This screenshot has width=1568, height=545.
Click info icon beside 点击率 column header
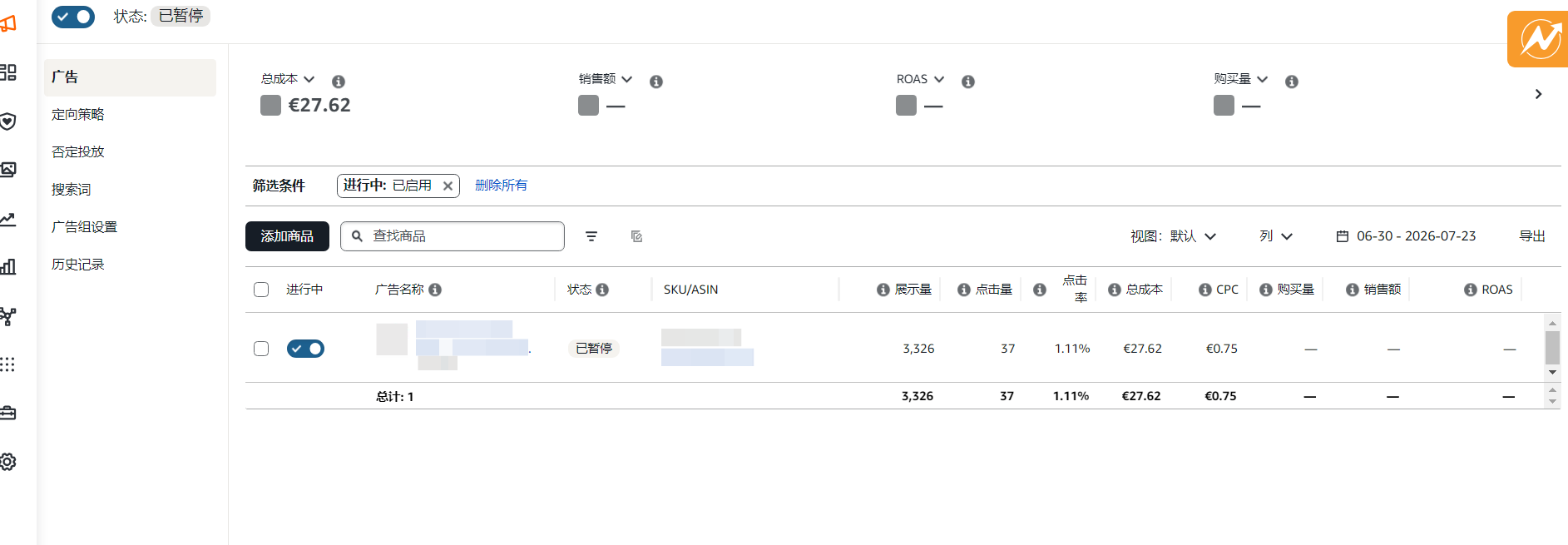(x=1040, y=290)
